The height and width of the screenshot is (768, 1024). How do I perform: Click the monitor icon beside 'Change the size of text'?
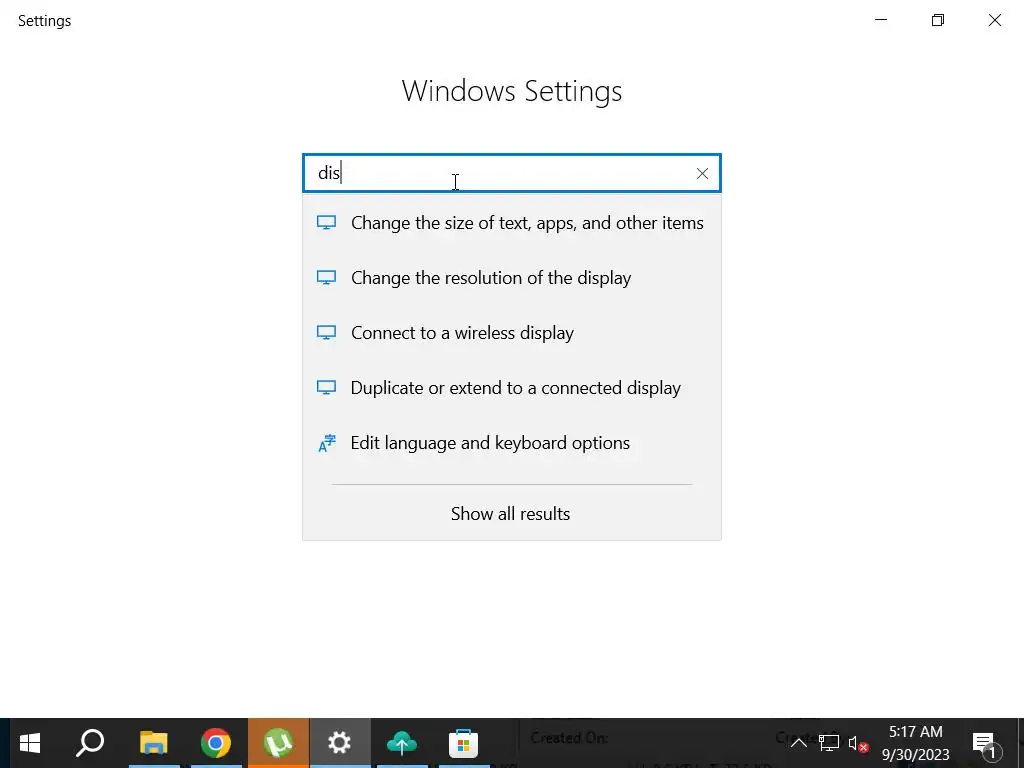coord(327,223)
